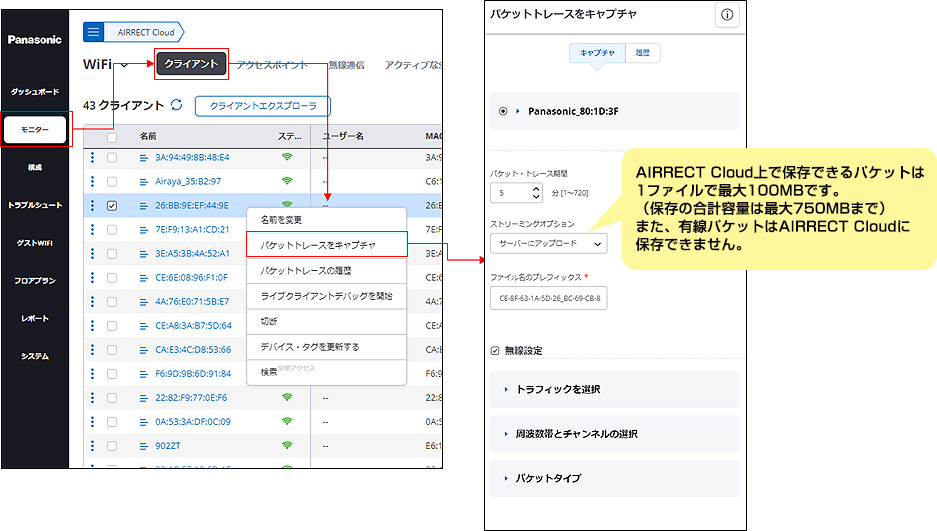The image size is (937, 531).
Task: Go to ダッシュボード in the sidebar
Action: click(35, 92)
